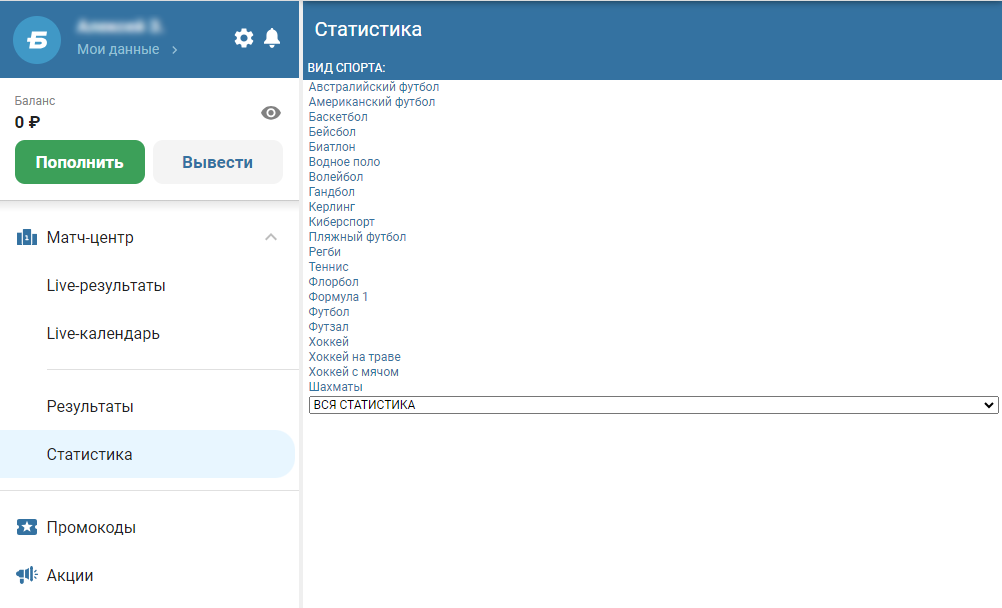This screenshot has width=1002, height=608.
Task: Select Баскетбол sport link
Action: pyautogui.click(x=338, y=117)
